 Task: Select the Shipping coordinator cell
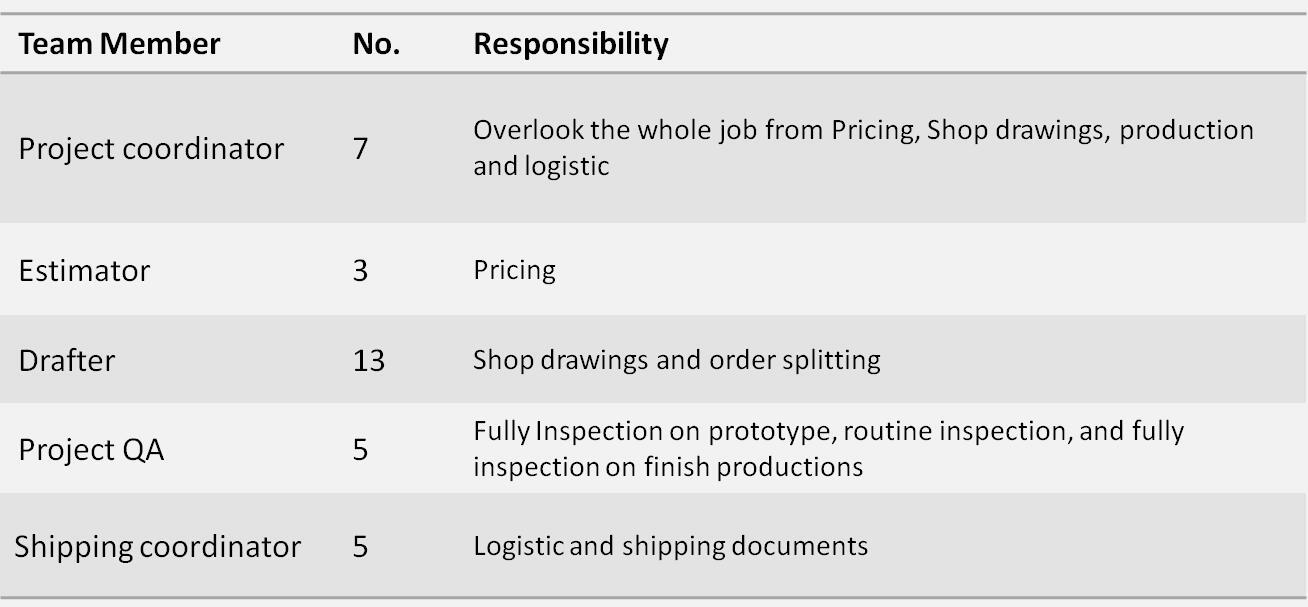pos(157,547)
